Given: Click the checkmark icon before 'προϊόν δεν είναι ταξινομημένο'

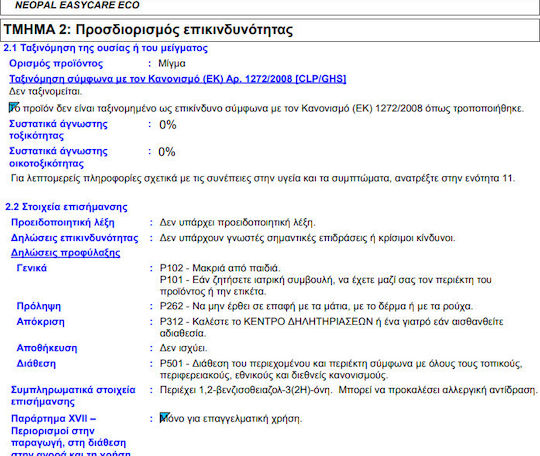Looking at the screenshot, I should pyautogui.click(x=14, y=107).
